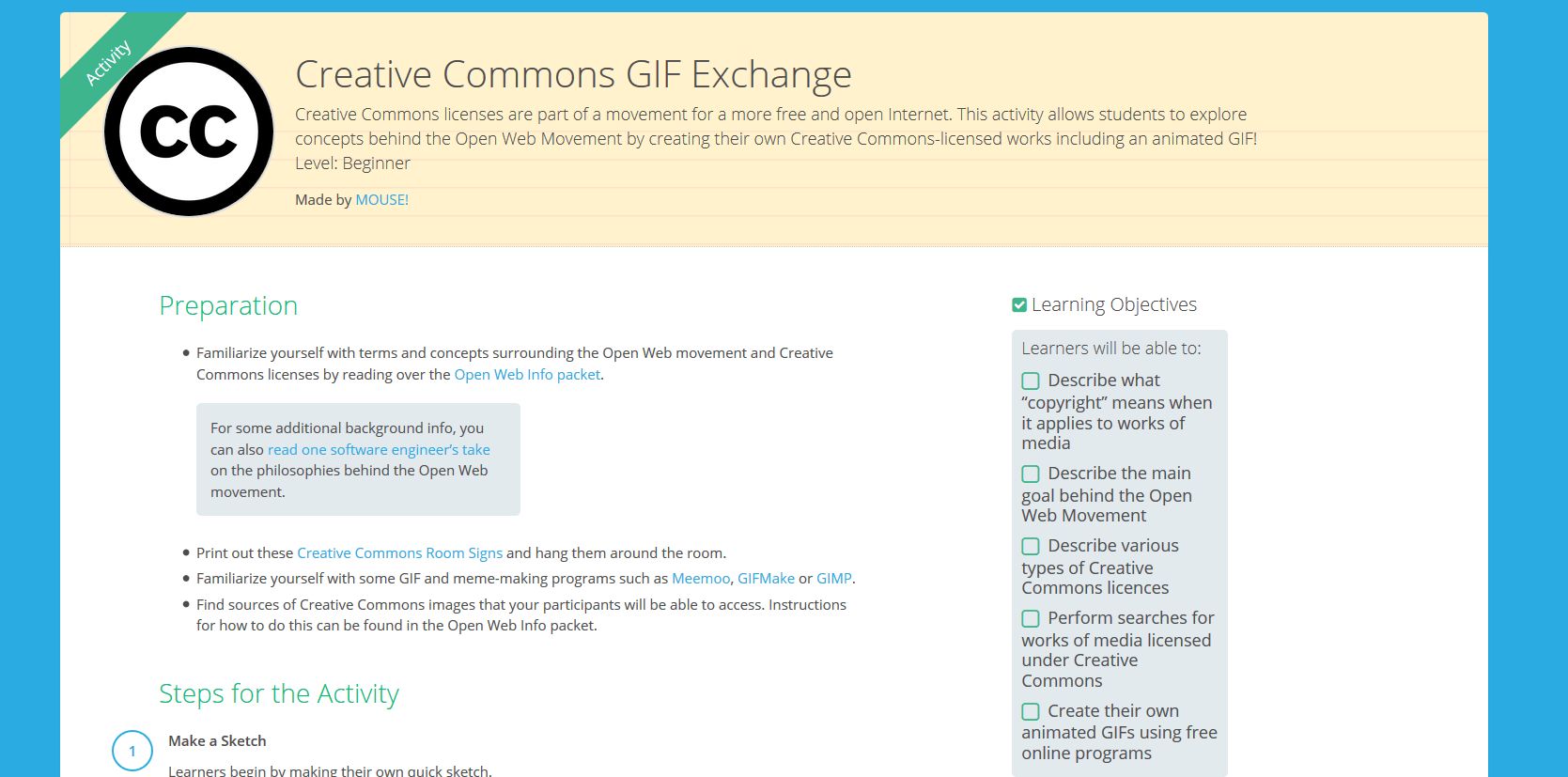
Task: Click the 'Preparation' heading
Action: point(228,305)
